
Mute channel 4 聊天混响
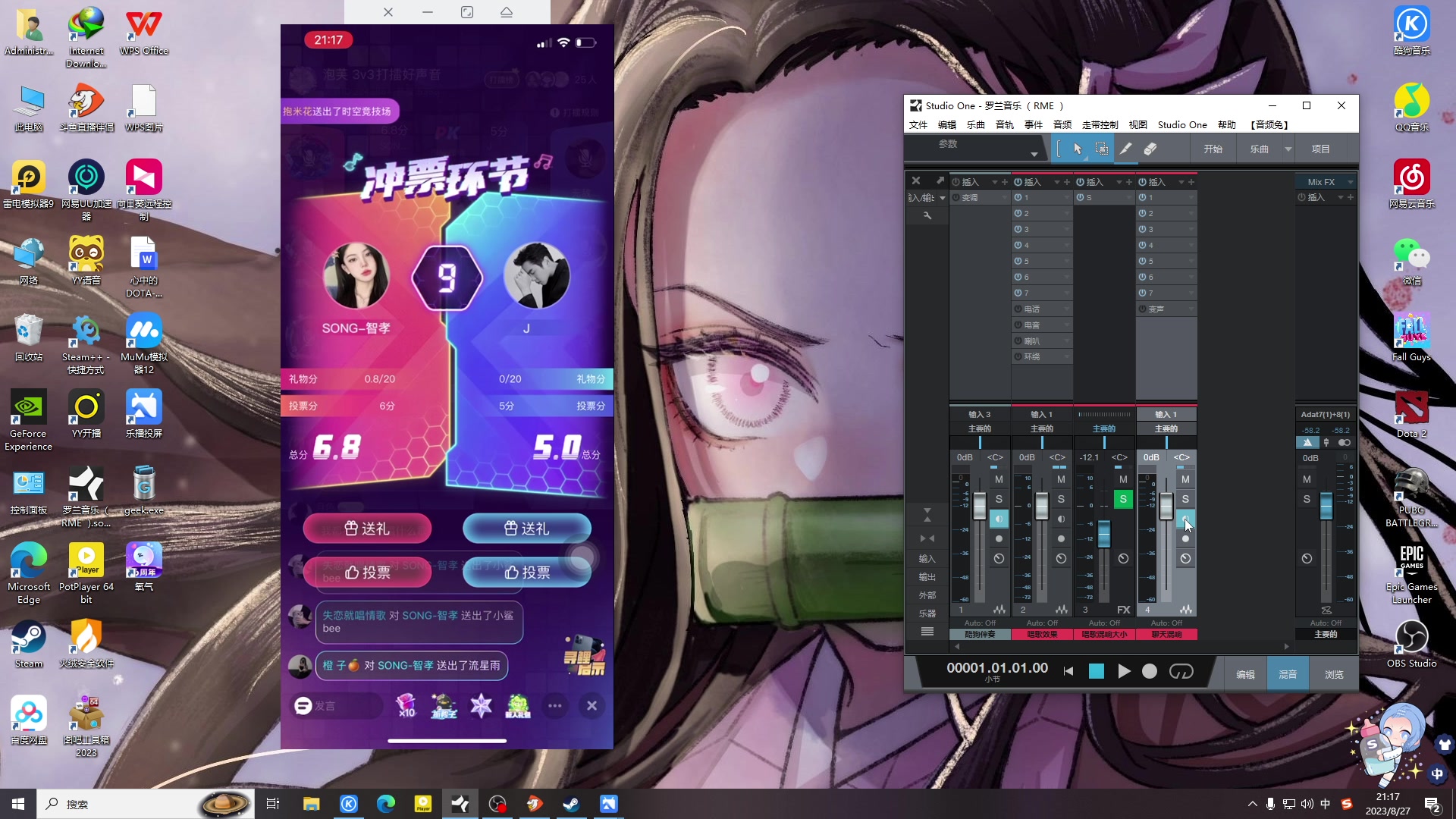[1185, 479]
